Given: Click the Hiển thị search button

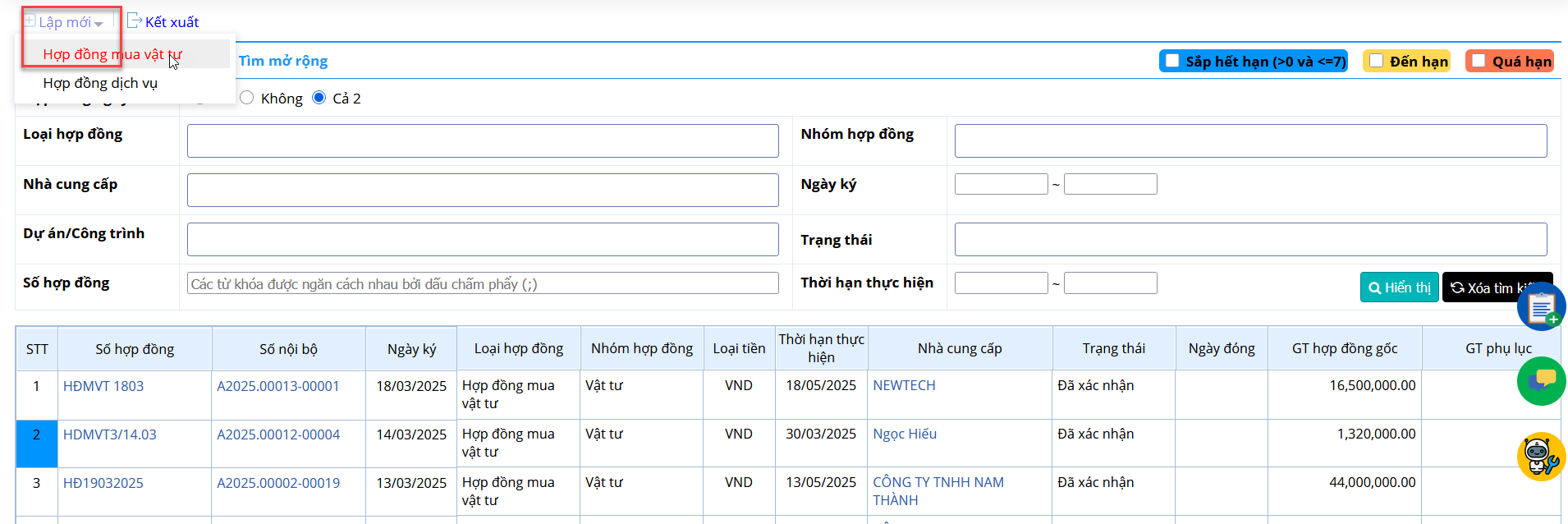Looking at the screenshot, I should (1399, 287).
